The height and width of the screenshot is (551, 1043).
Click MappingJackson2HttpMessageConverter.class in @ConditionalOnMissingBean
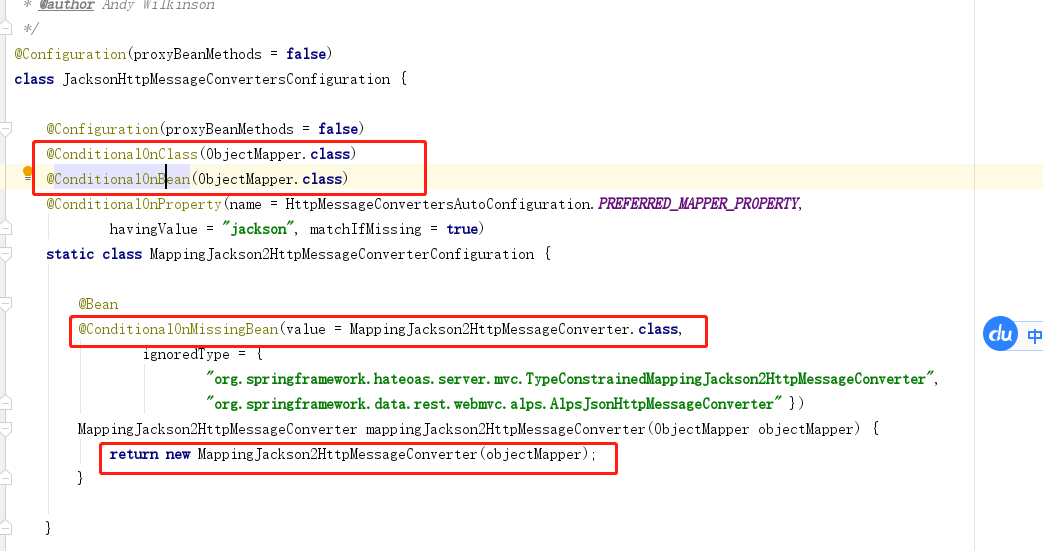pyautogui.click(x=514, y=329)
